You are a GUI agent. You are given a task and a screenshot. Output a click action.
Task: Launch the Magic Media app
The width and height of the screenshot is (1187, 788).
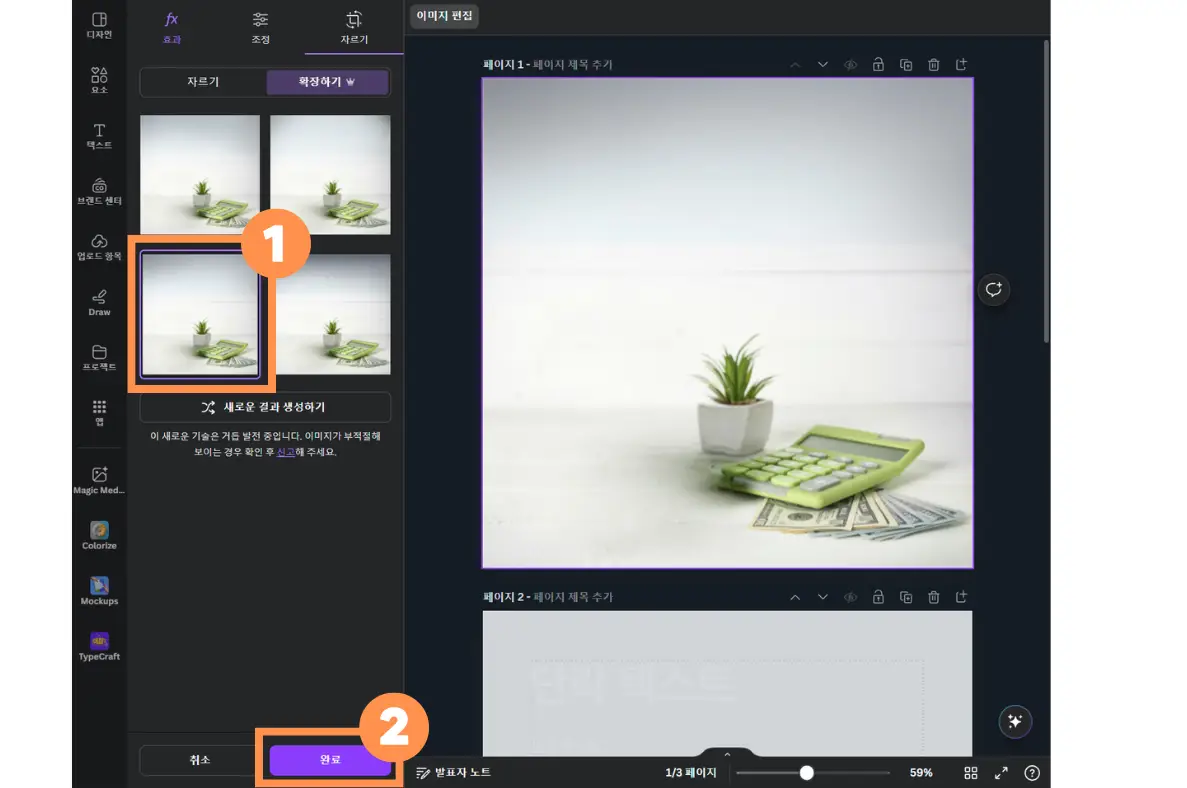click(x=99, y=481)
